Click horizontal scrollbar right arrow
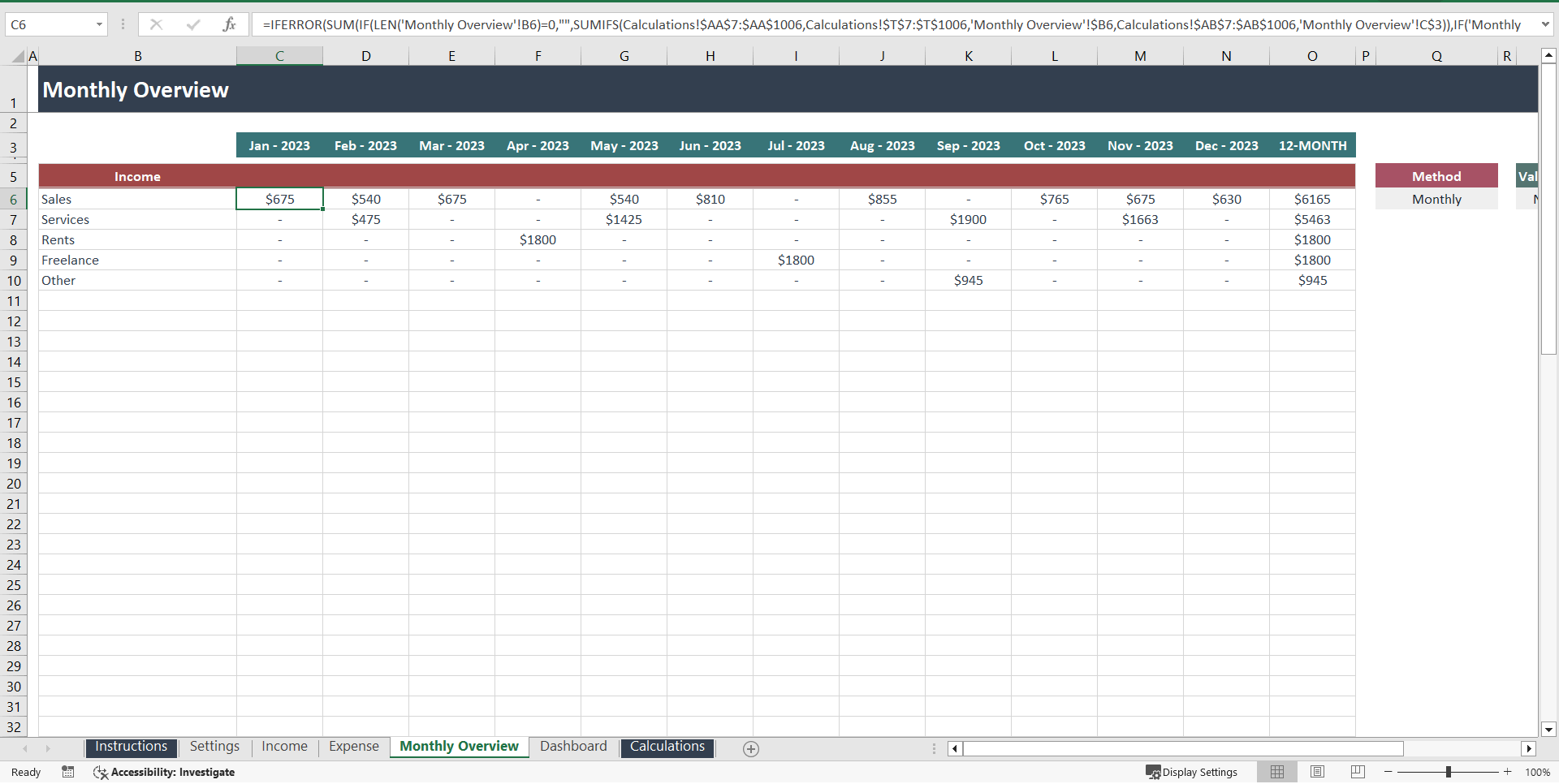 pyautogui.click(x=1529, y=748)
